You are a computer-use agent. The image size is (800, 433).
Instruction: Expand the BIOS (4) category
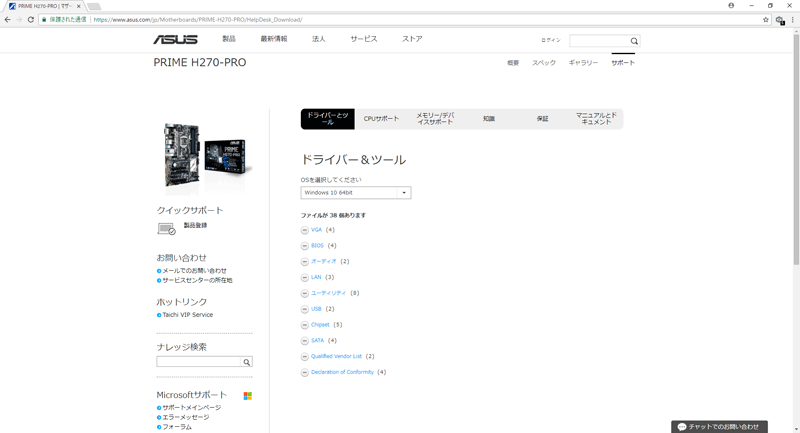305,246
